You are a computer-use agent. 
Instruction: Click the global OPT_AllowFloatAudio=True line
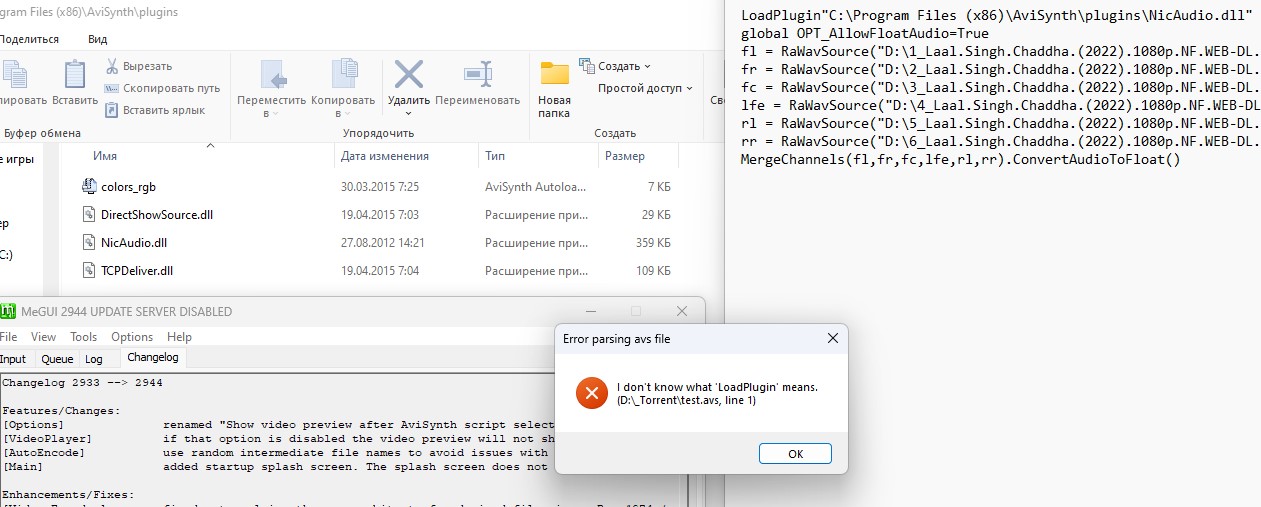pos(864,34)
